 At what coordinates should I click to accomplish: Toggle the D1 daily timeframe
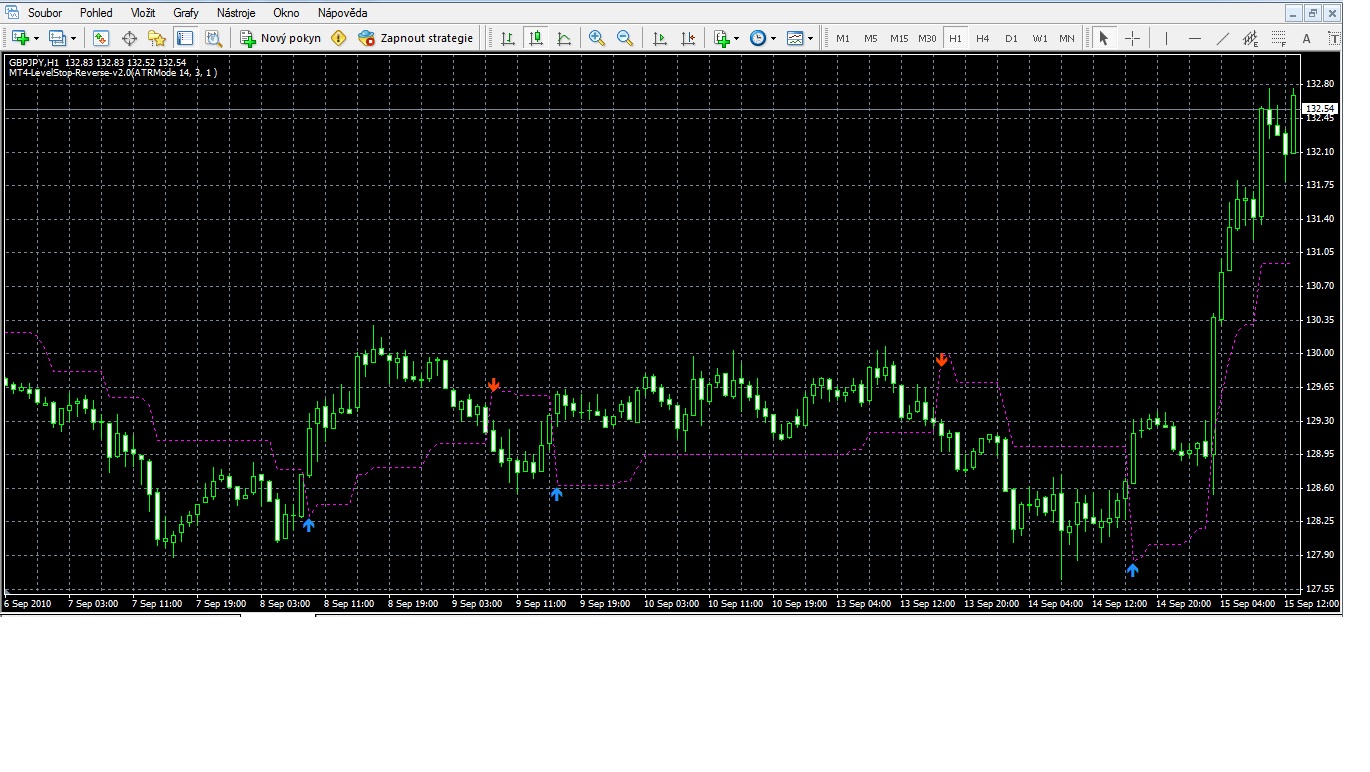pos(1011,38)
